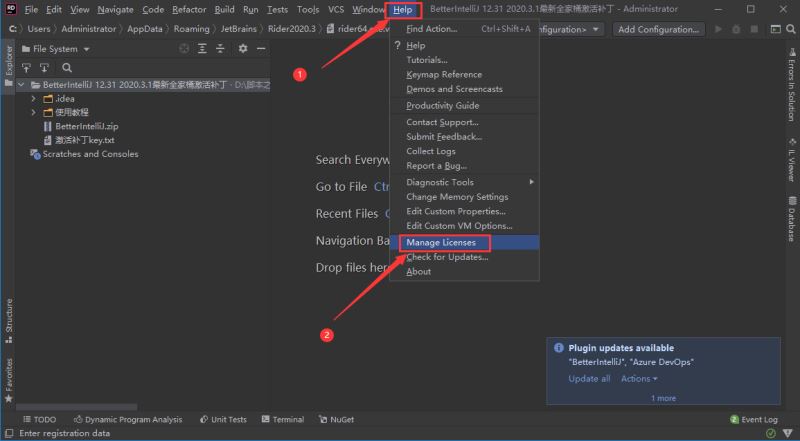This screenshot has height=441, width=800.
Task: Expand the .idea folder
Action: coord(34,99)
